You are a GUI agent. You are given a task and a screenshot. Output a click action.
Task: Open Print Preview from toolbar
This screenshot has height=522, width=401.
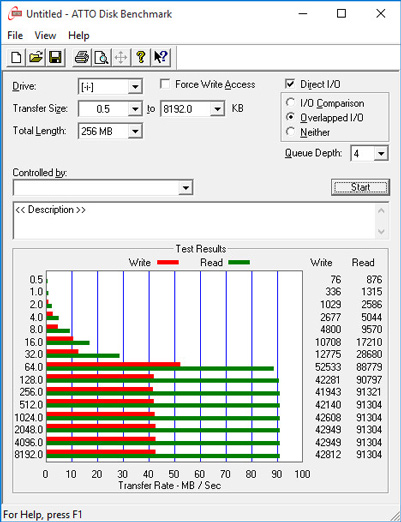point(101,57)
